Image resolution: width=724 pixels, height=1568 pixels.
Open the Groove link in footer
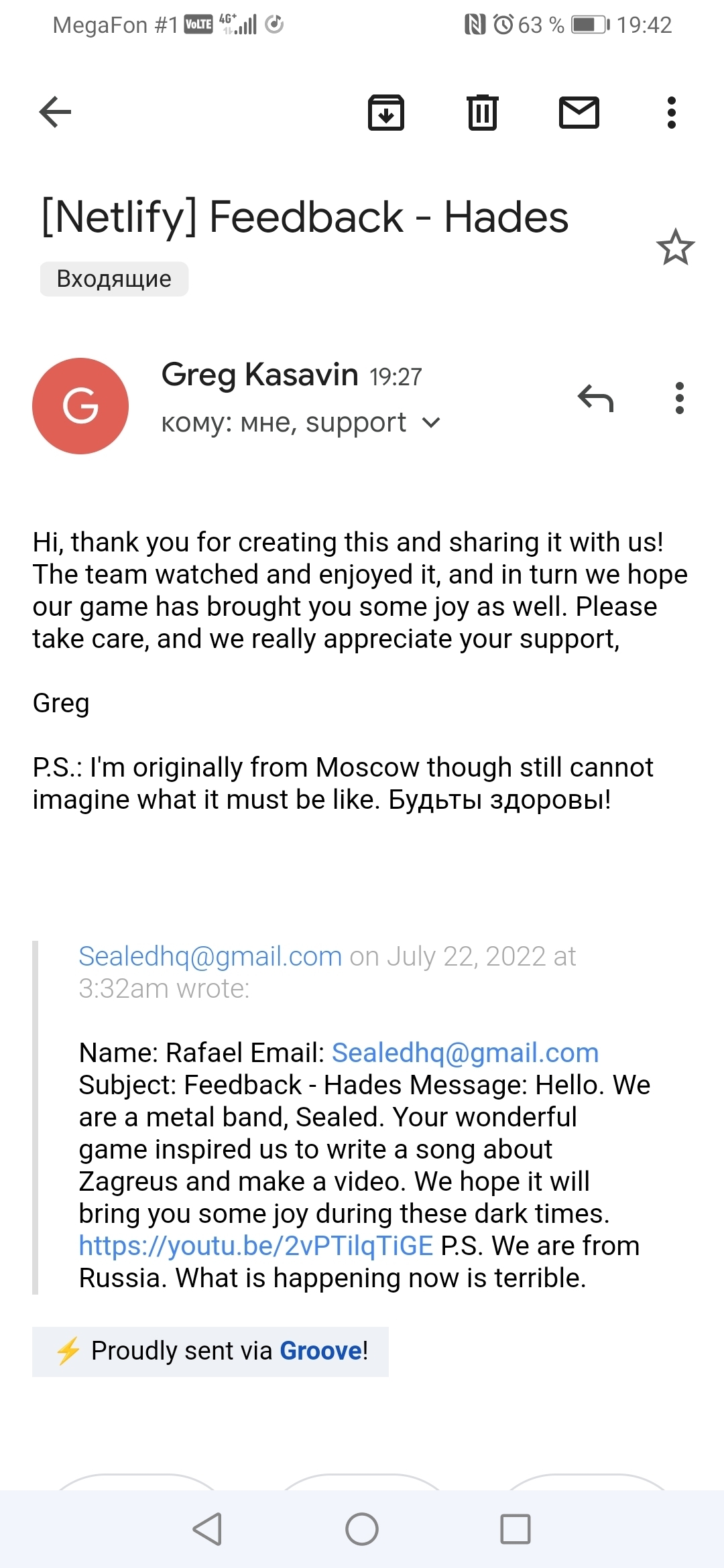point(320,1351)
